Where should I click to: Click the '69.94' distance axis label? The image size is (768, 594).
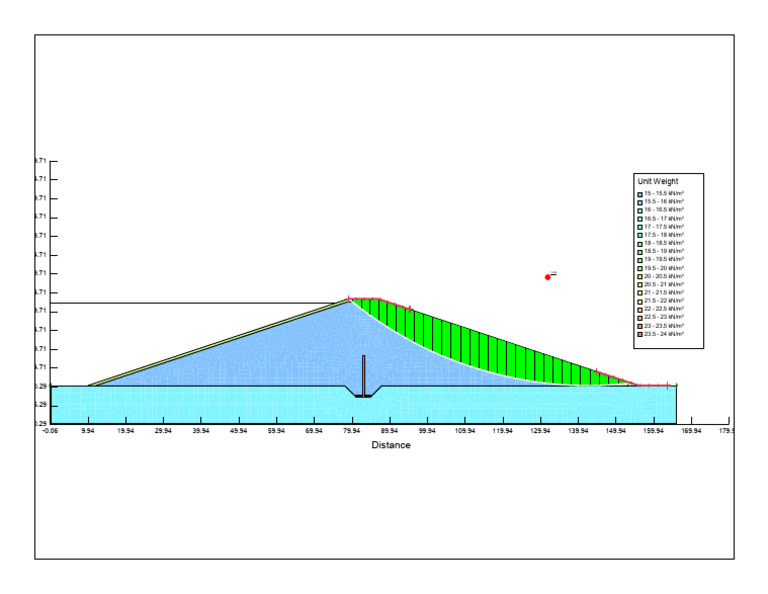point(314,431)
